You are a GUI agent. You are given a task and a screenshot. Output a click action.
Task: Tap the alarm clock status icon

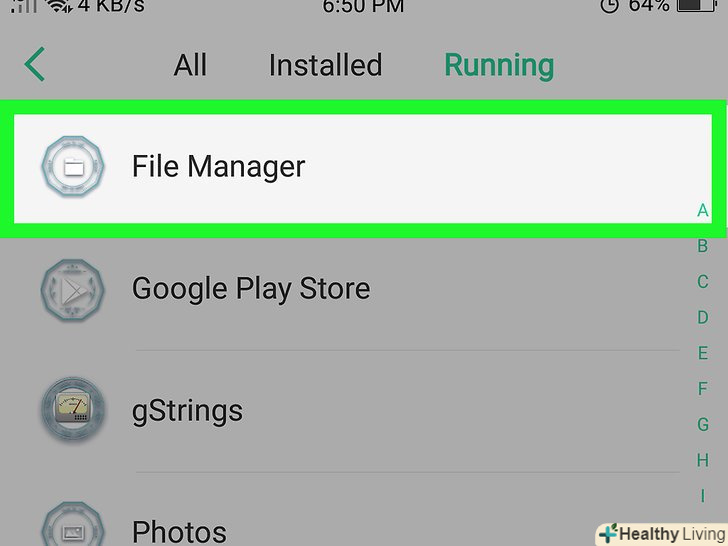610,6
